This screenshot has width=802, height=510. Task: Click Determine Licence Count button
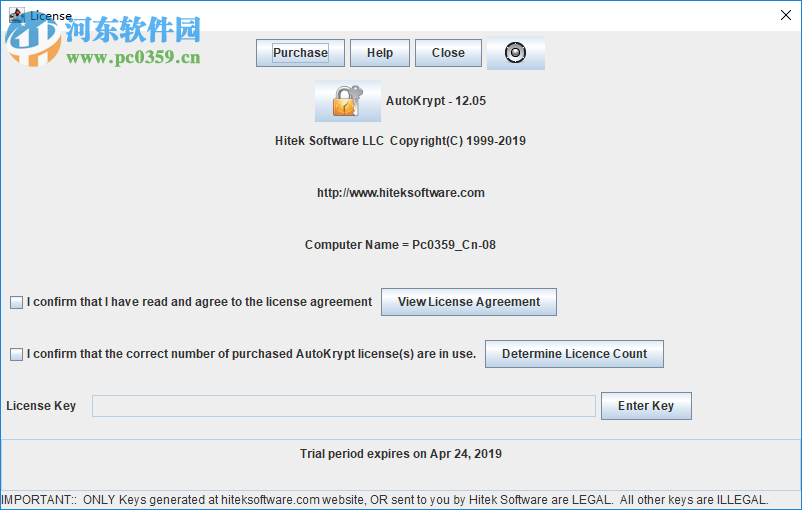[x=574, y=354]
